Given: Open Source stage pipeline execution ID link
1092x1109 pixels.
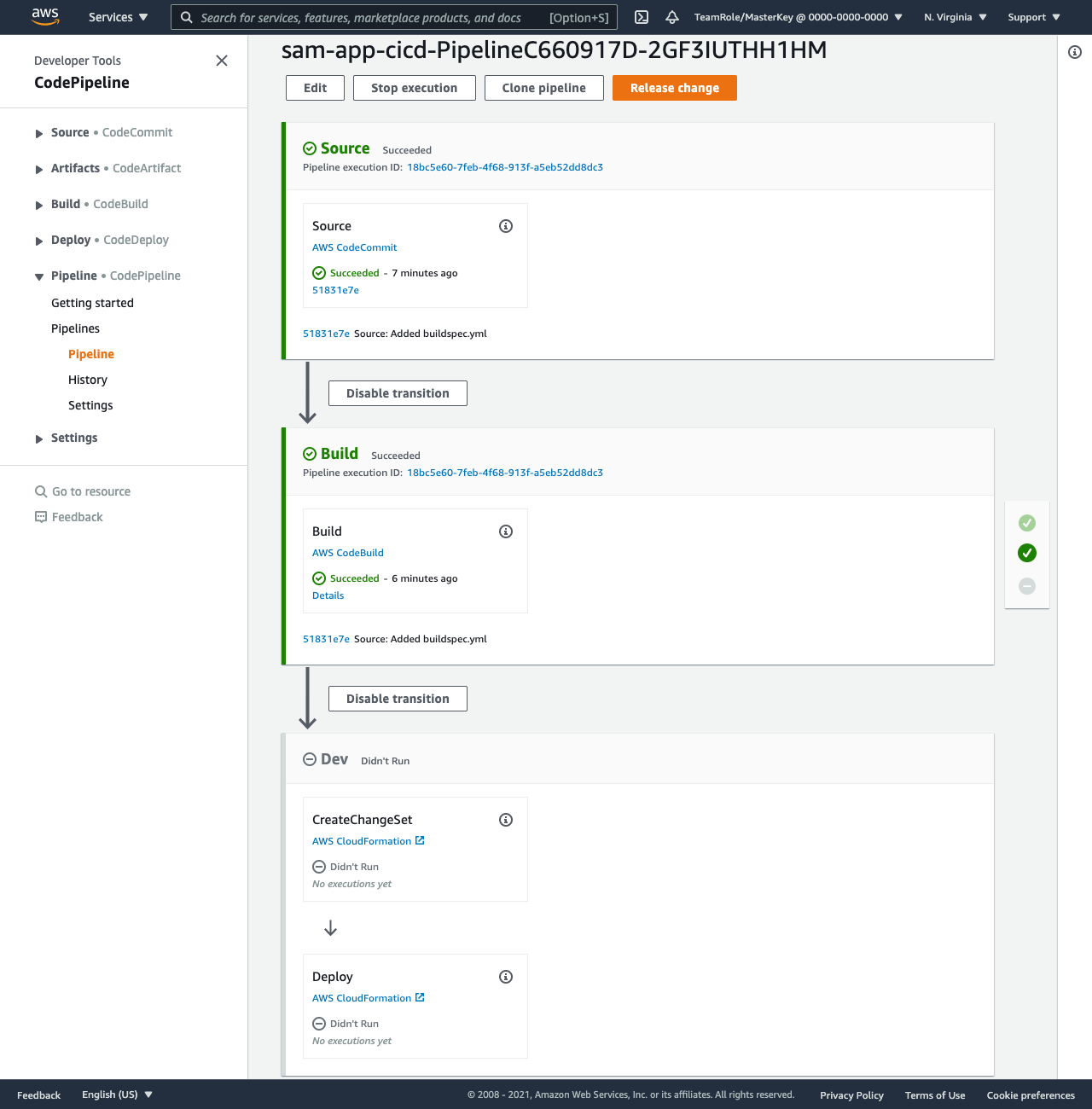Looking at the screenshot, I should pos(505,167).
